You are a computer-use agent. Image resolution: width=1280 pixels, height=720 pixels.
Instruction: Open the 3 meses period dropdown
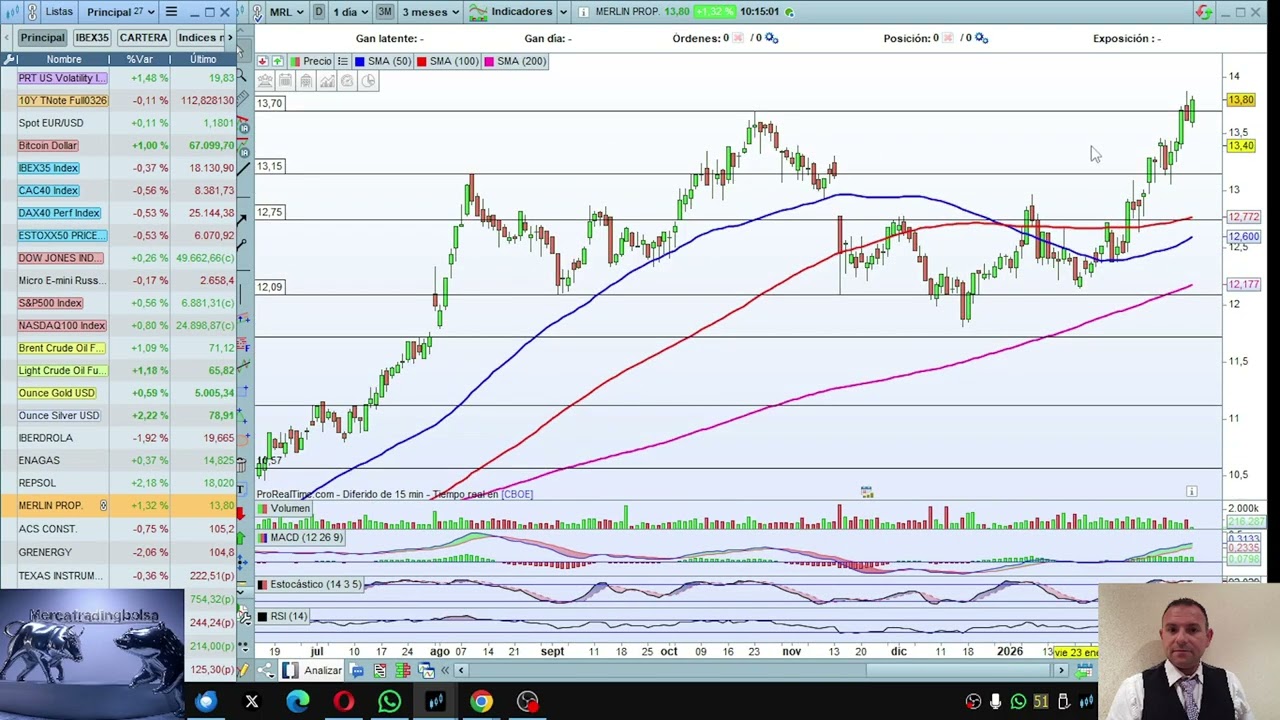point(430,12)
